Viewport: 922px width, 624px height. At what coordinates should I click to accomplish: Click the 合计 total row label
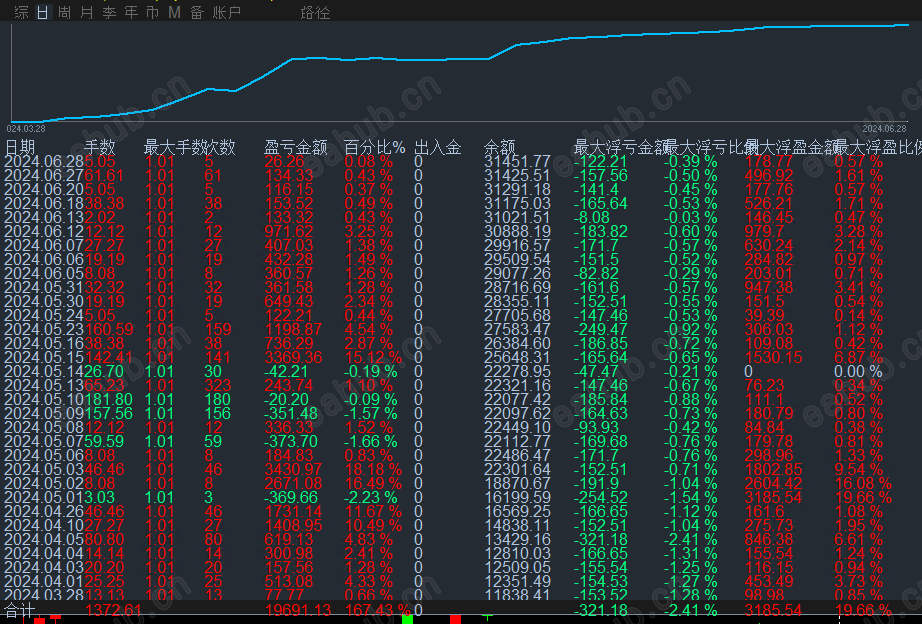point(20,610)
